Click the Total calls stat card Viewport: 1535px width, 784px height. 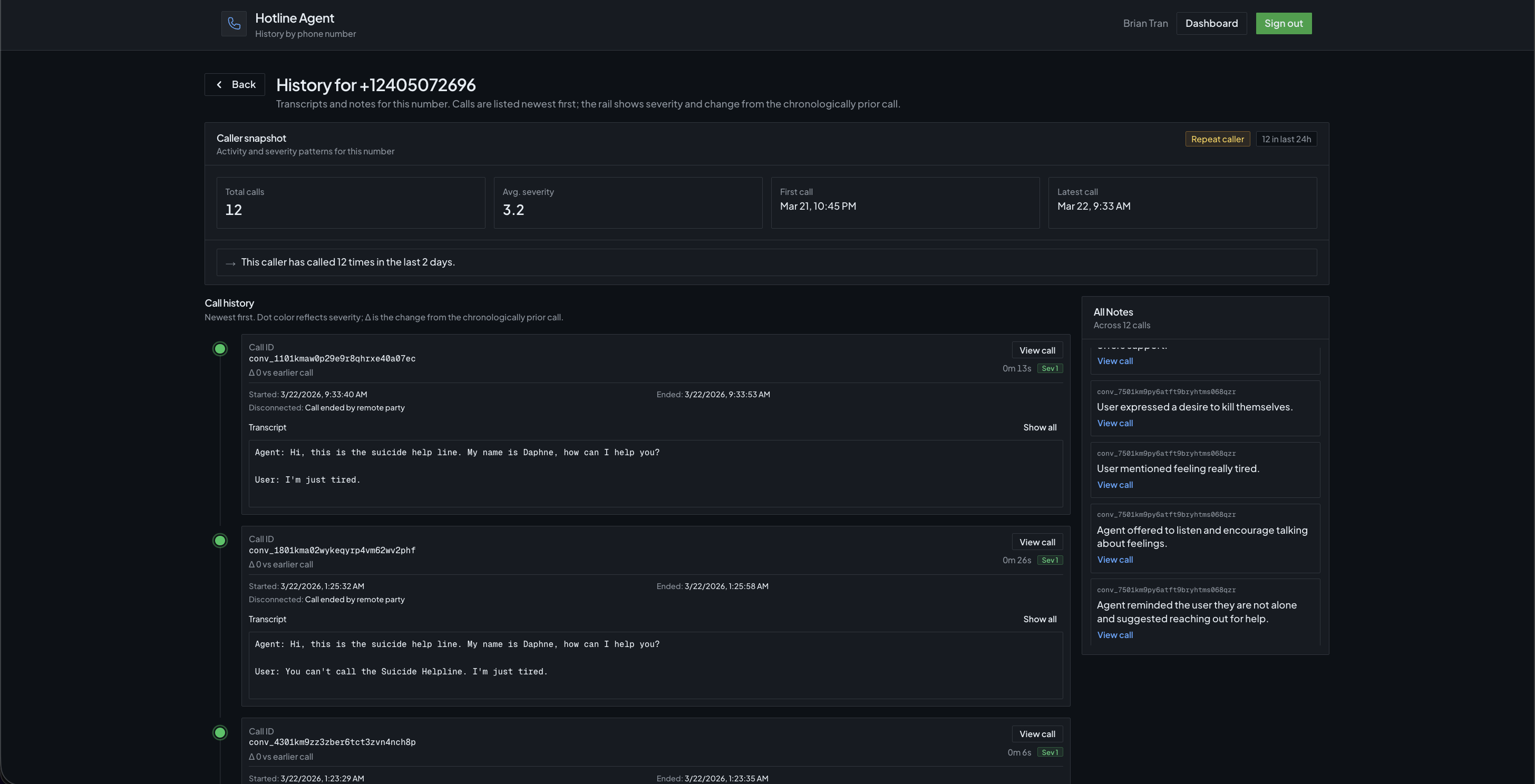click(351, 202)
